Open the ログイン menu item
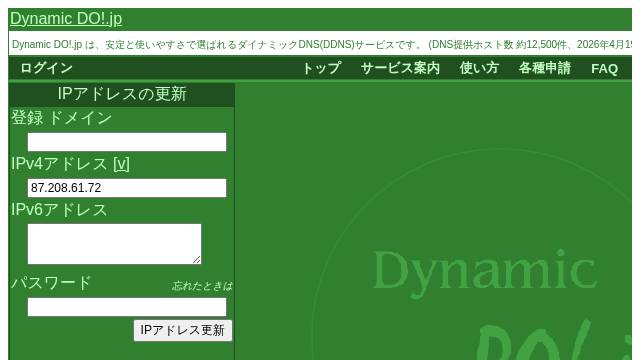This screenshot has width=640, height=360. [47, 68]
